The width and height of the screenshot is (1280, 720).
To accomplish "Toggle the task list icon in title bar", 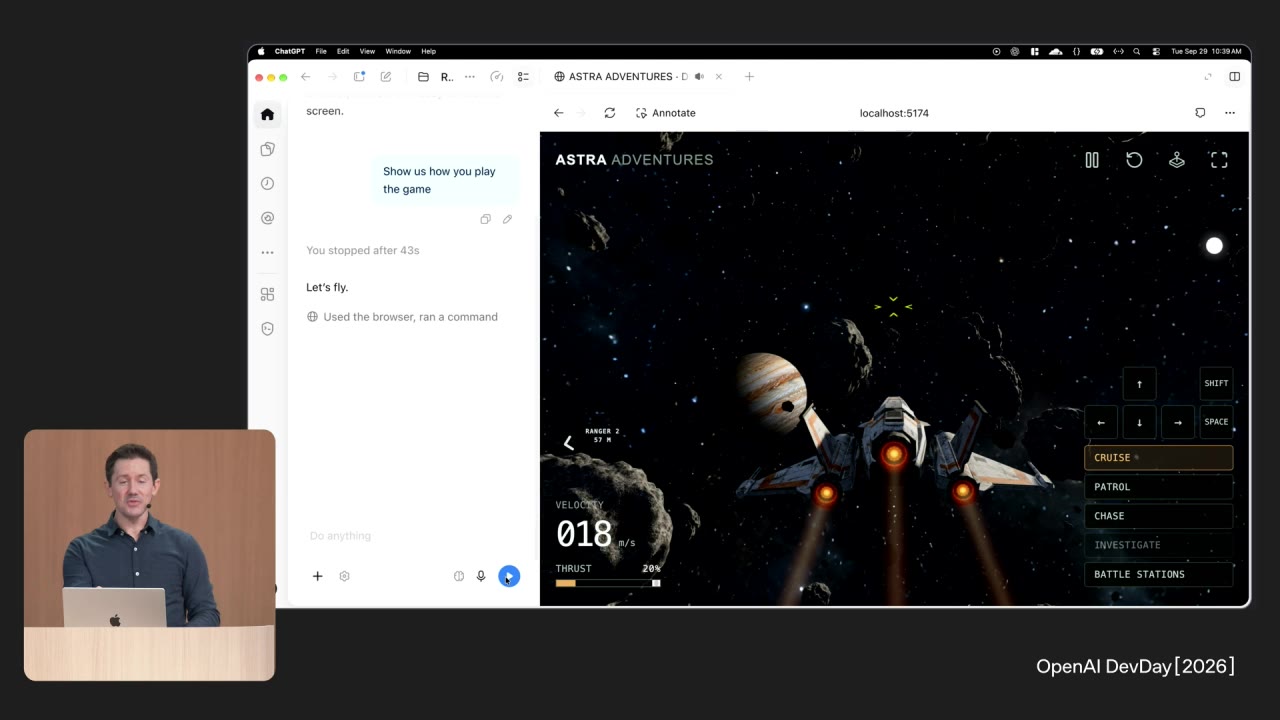I will point(523,77).
